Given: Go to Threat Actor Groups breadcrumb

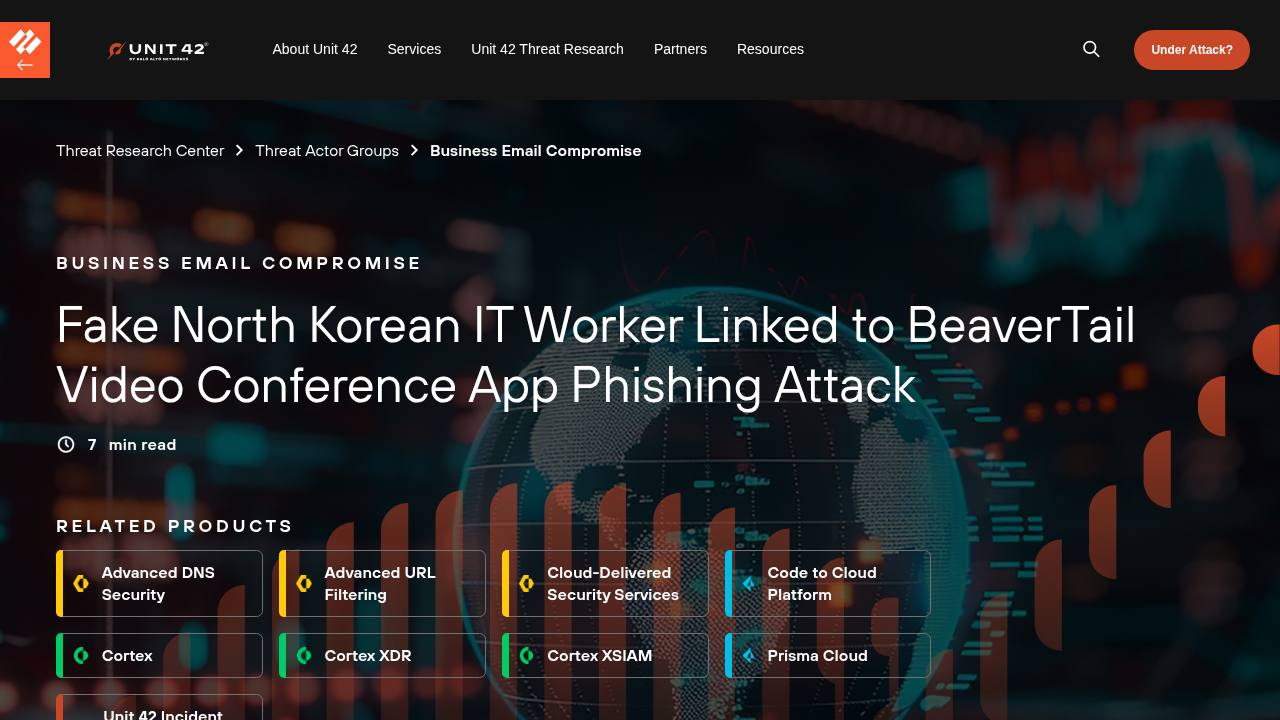Looking at the screenshot, I should point(327,151).
